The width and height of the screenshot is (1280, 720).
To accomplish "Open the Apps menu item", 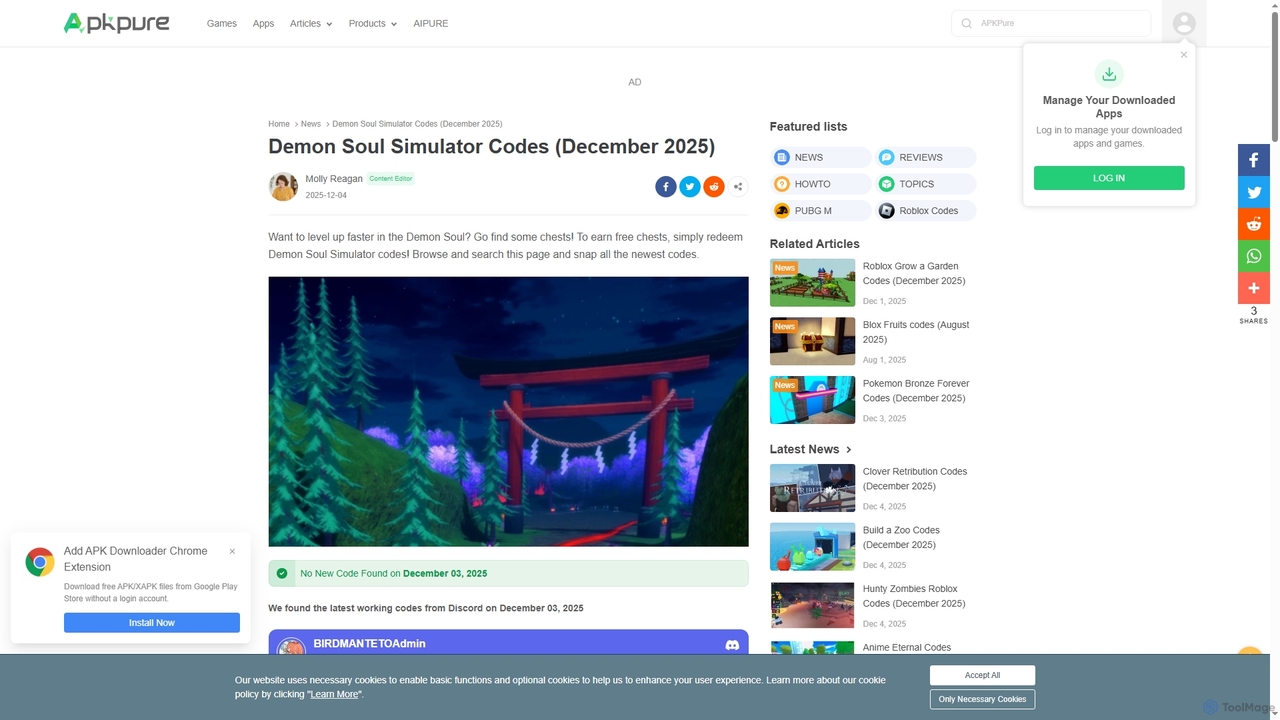I will pos(263,23).
